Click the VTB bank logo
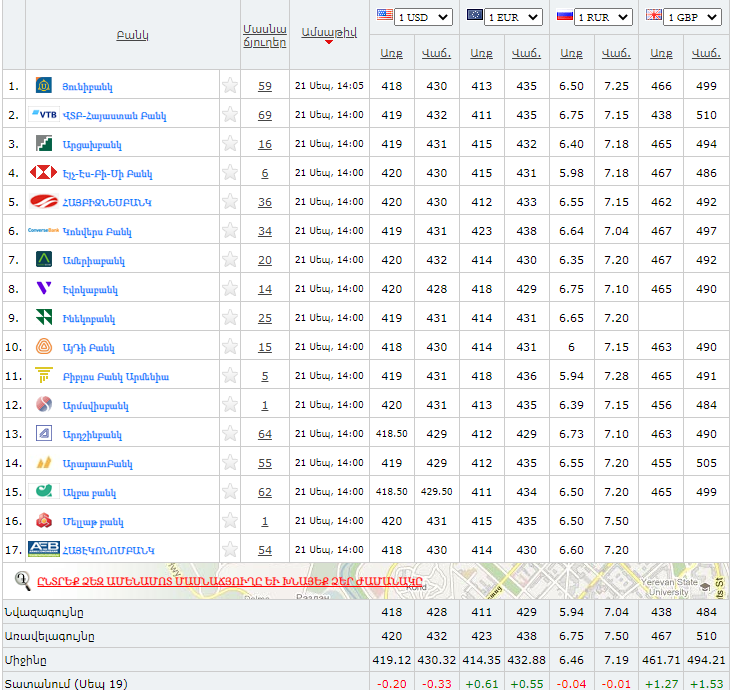Viewport: 733px width, 690px height. tap(44, 114)
